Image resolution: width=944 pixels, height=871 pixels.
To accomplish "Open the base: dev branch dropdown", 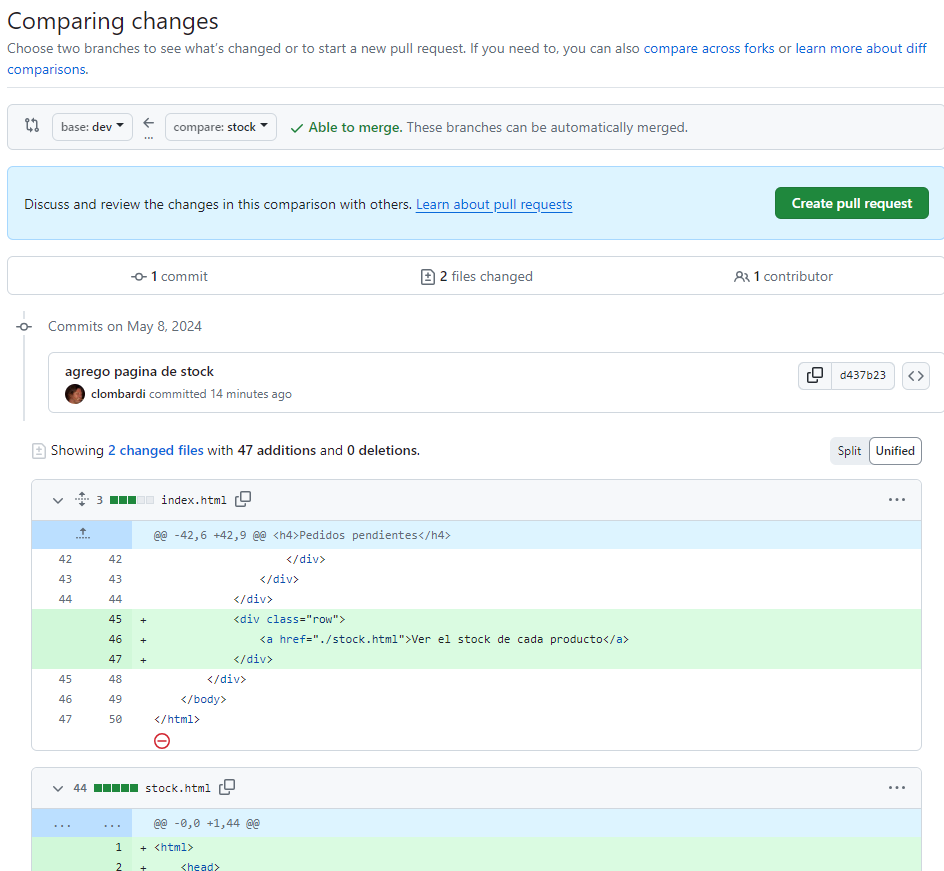I will click(x=92, y=127).
